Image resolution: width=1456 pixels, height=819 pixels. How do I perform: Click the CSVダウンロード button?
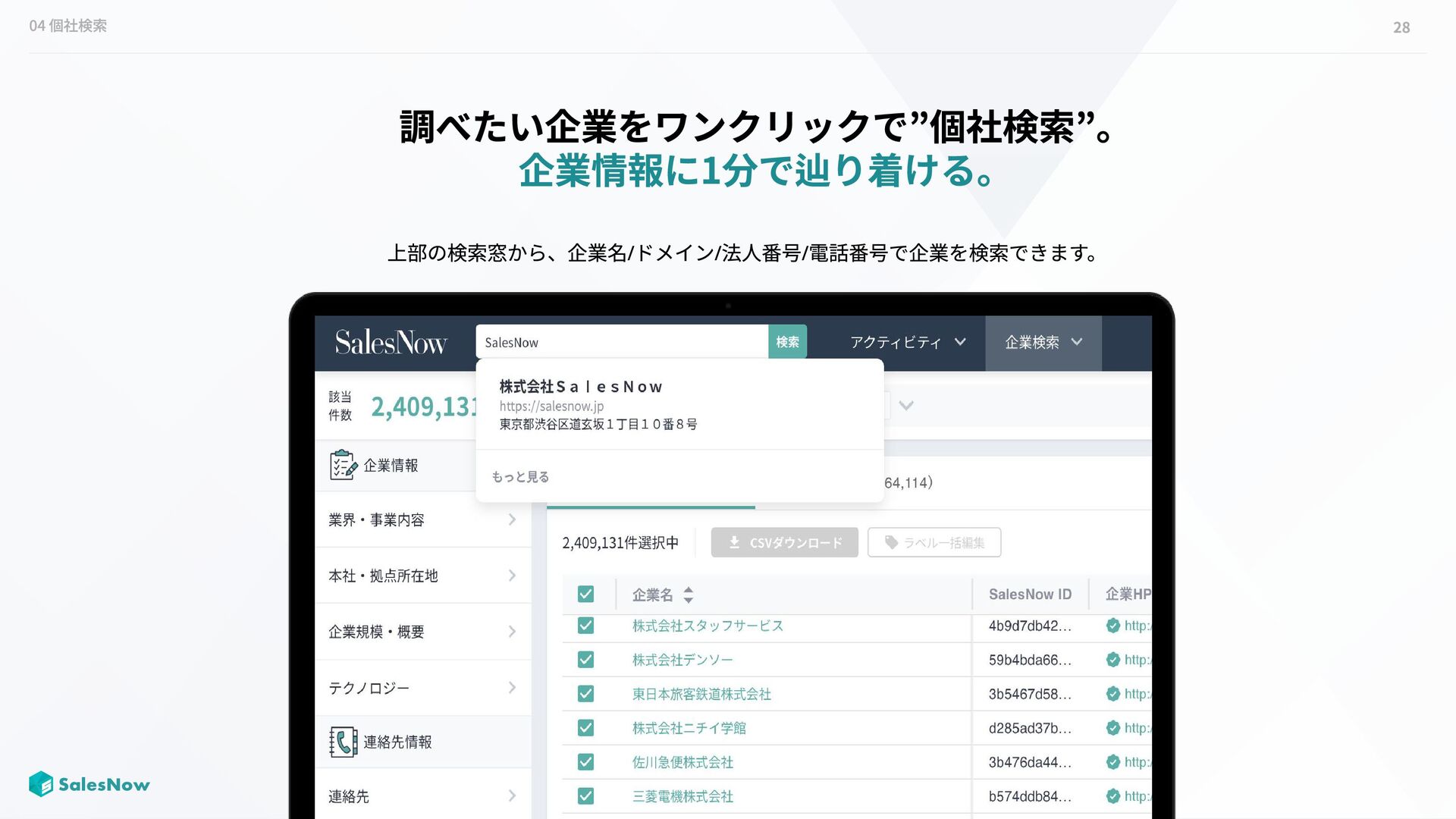[x=785, y=543]
